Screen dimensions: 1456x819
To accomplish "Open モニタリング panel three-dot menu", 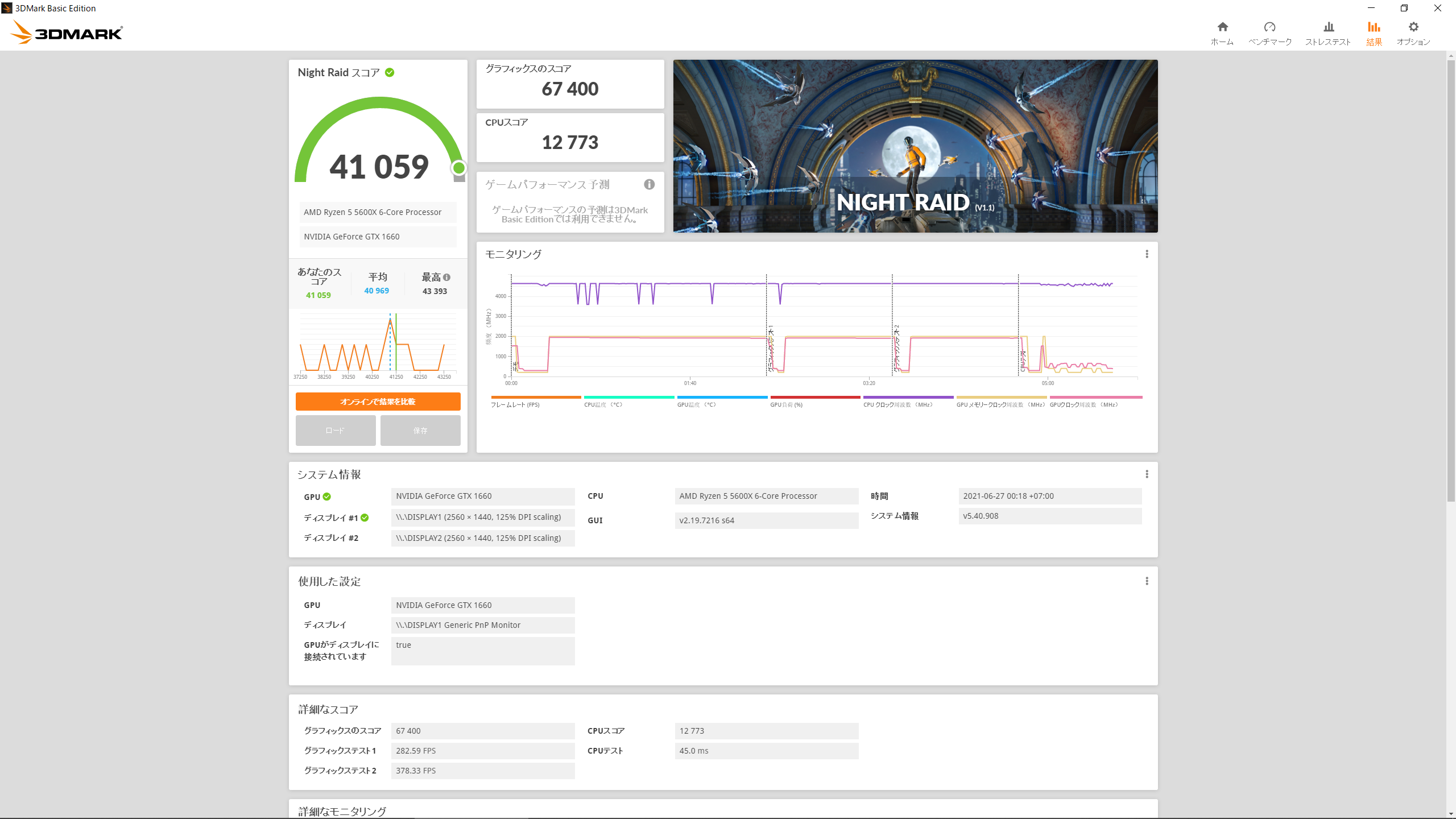I will (1147, 254).
